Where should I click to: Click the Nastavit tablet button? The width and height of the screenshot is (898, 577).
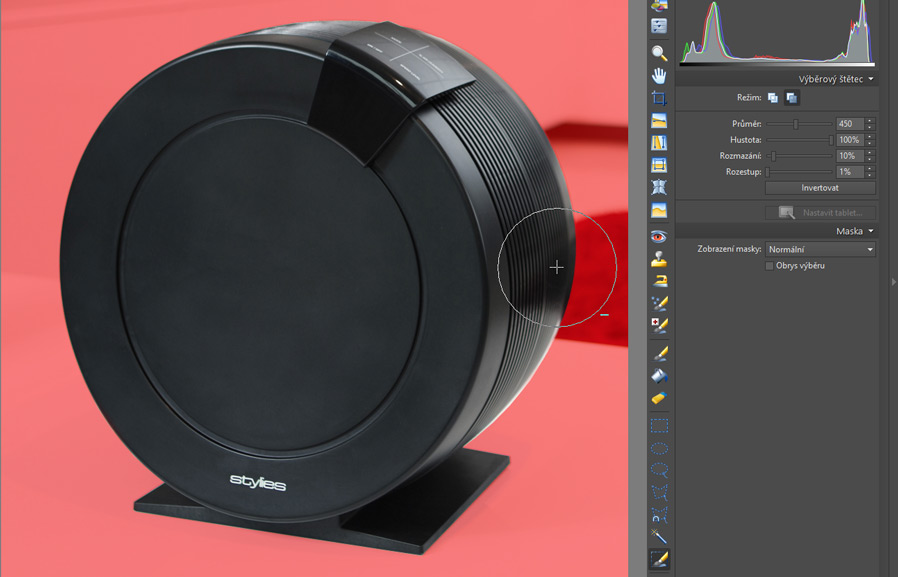coord(820,212)
